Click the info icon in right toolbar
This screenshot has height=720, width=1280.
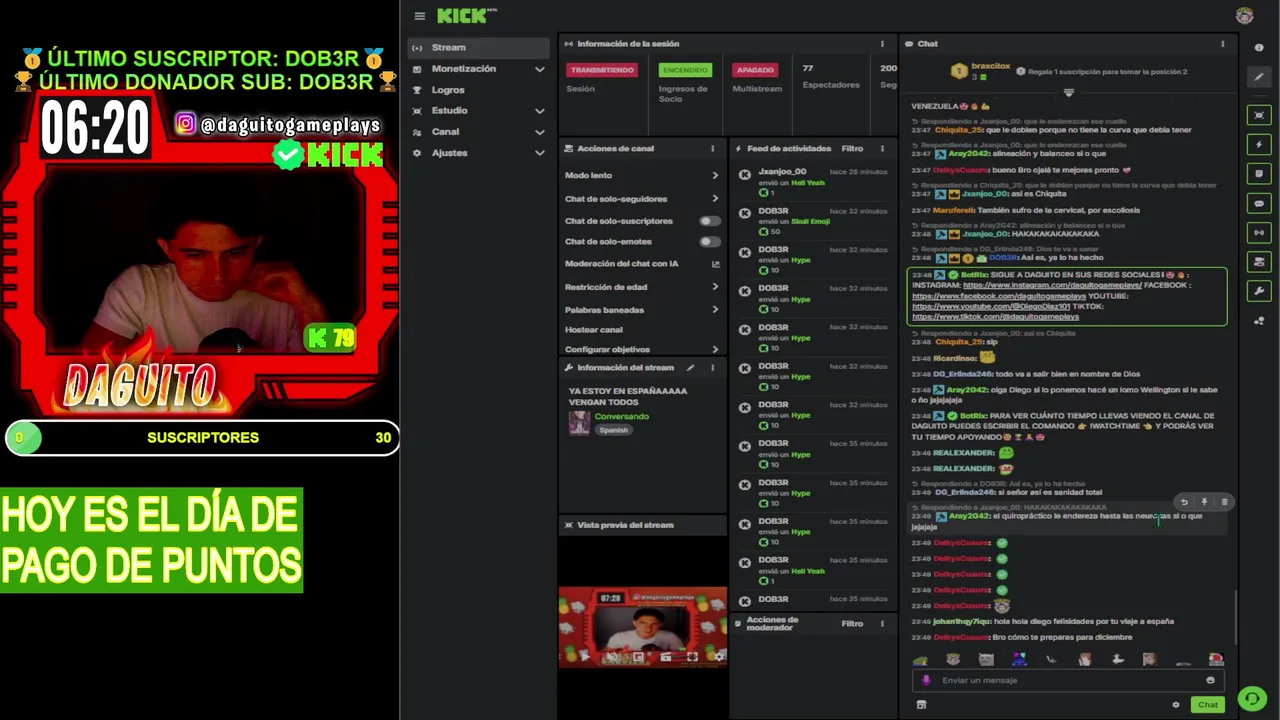point(1259,47)
